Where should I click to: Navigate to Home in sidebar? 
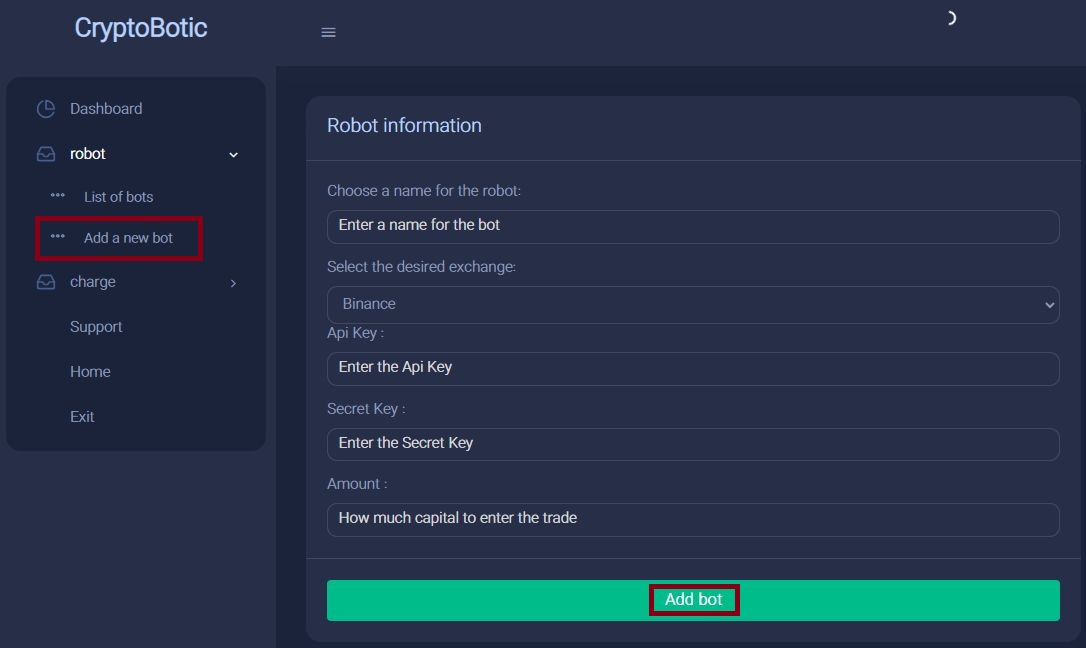90,372
